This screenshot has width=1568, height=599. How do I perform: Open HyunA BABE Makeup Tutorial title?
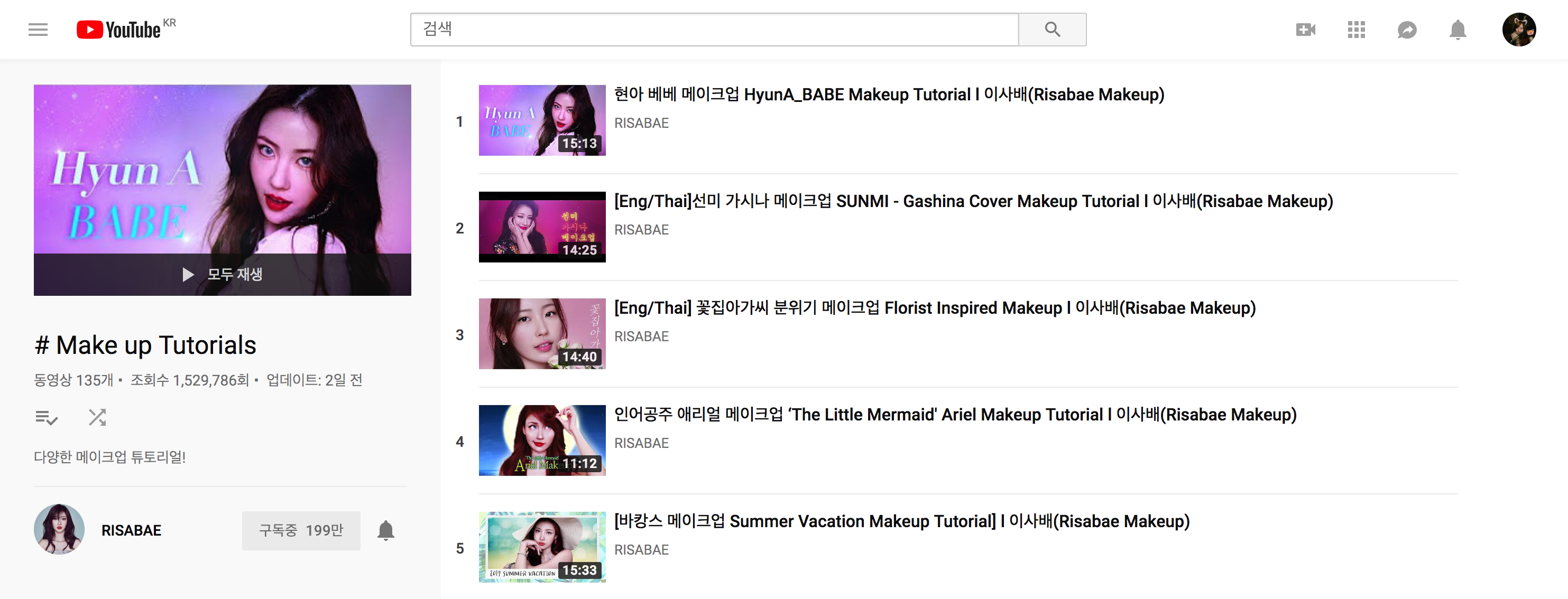click(889, 94)
